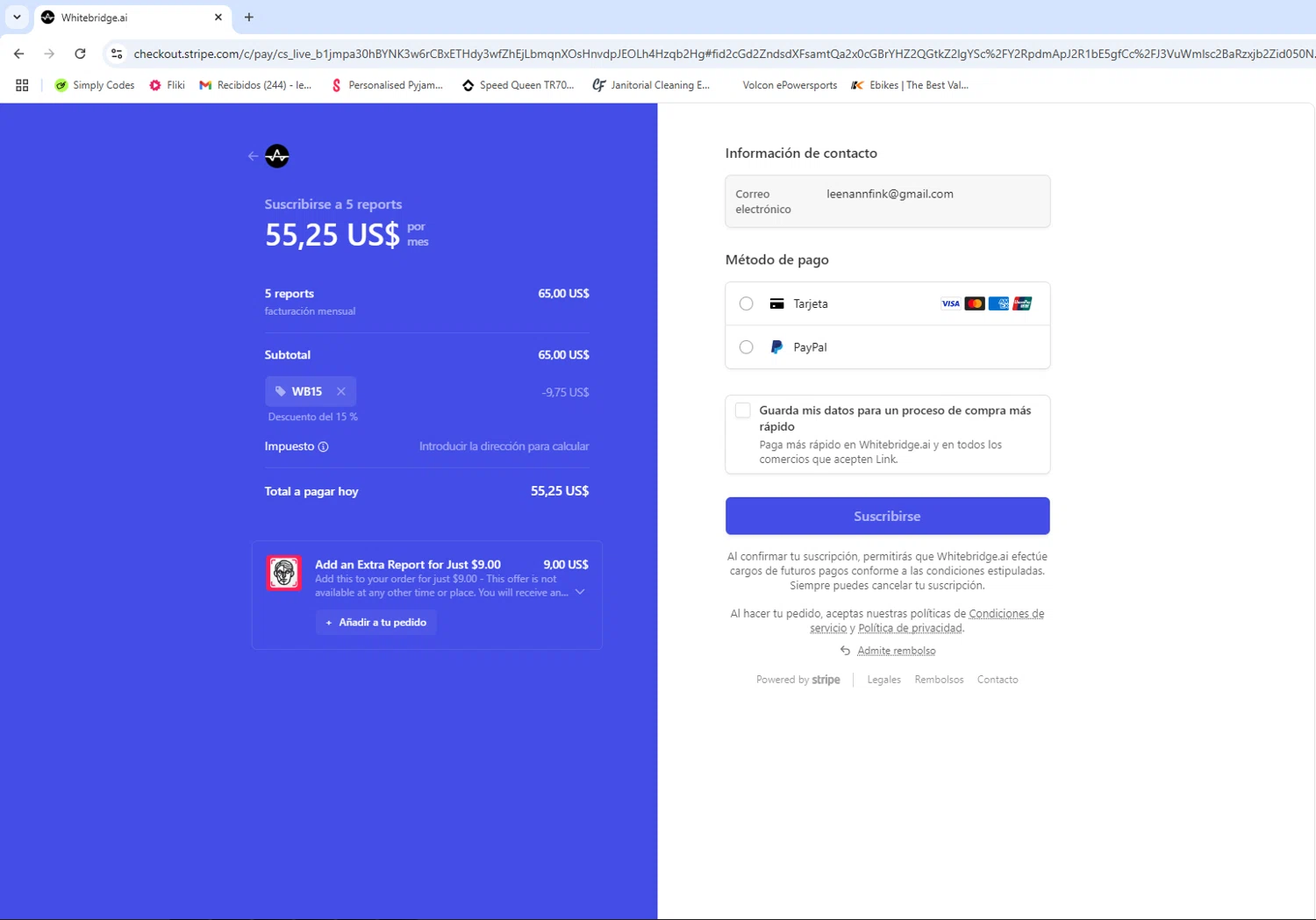
Task: Show tax info icon next to Impuesto
Action: tap(323, 446)
